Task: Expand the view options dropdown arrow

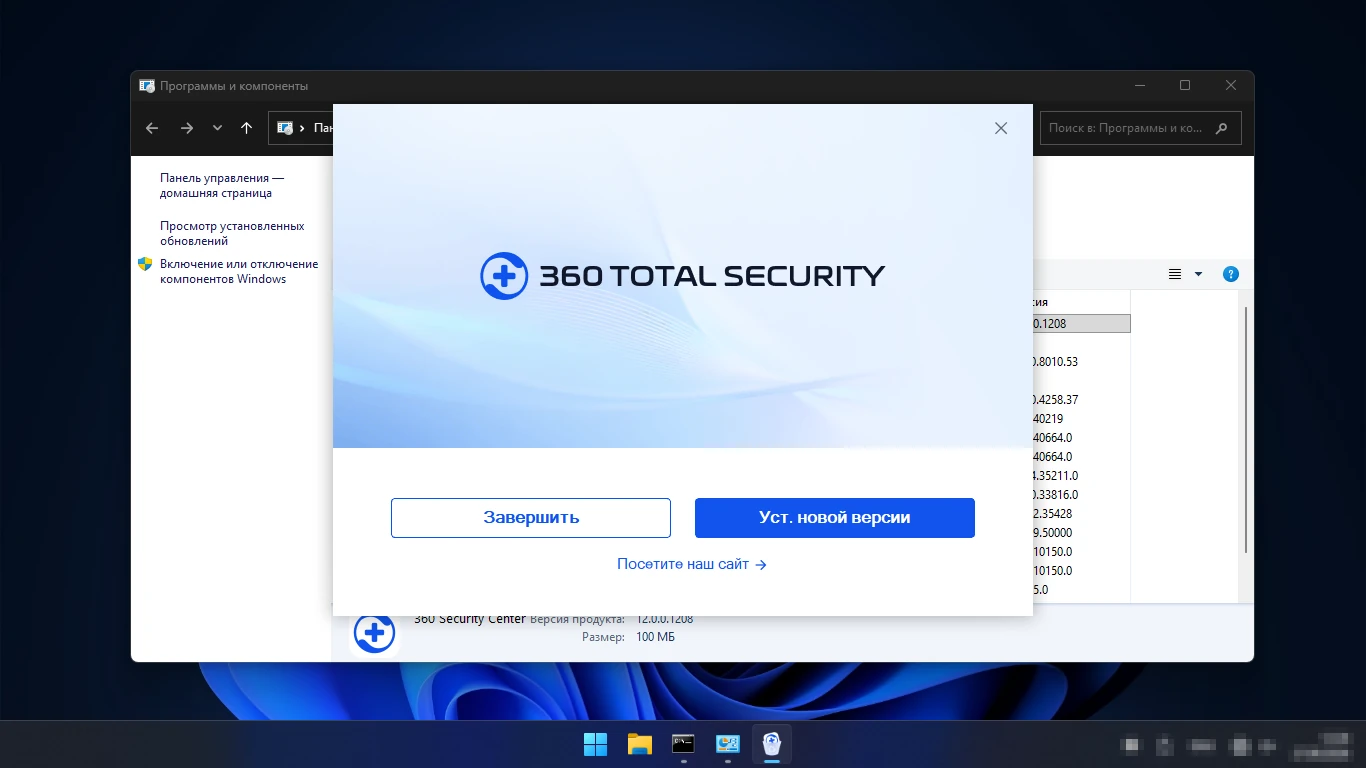Action: click(1198, 274)
